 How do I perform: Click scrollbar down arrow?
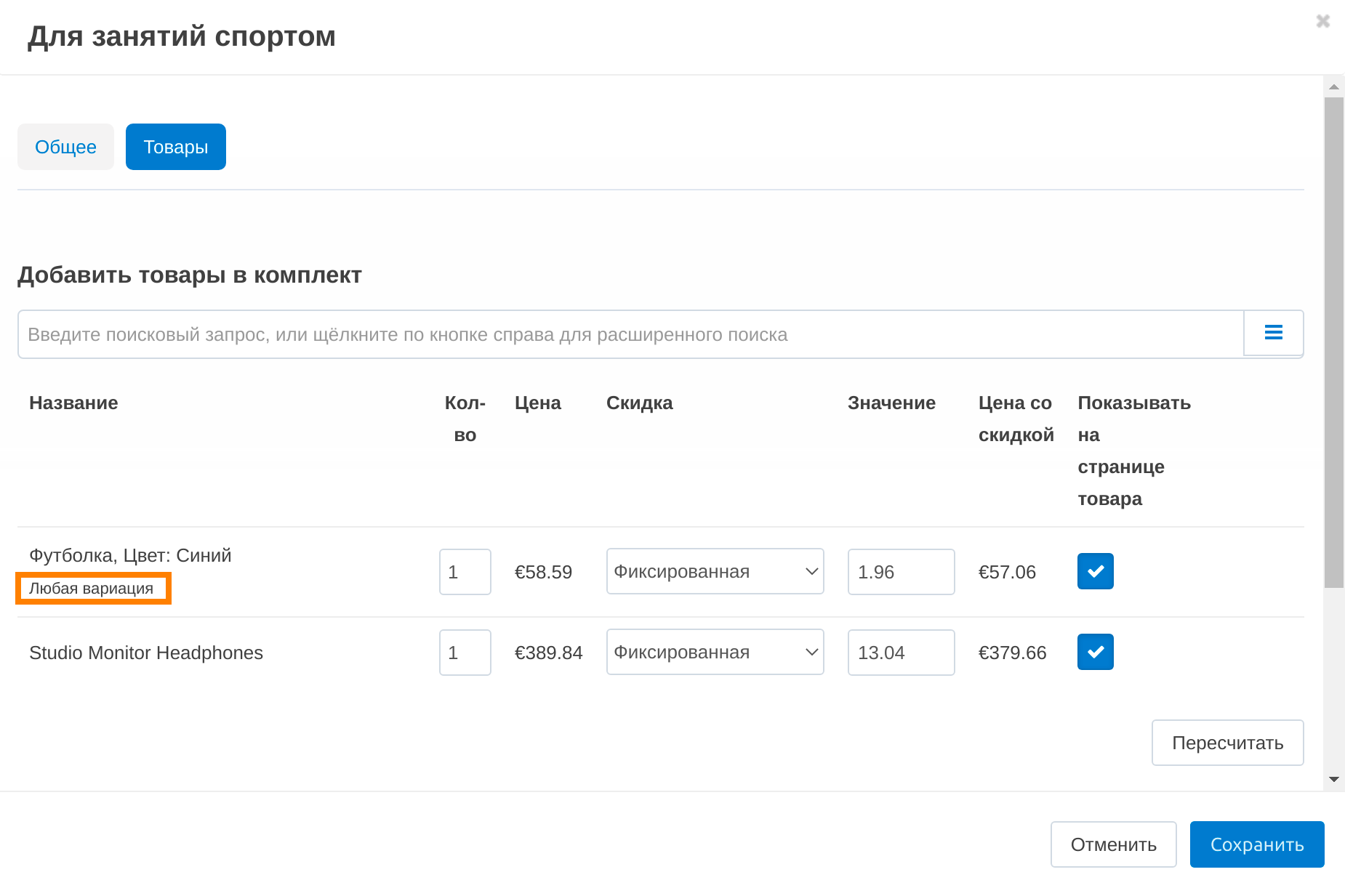1333,779
